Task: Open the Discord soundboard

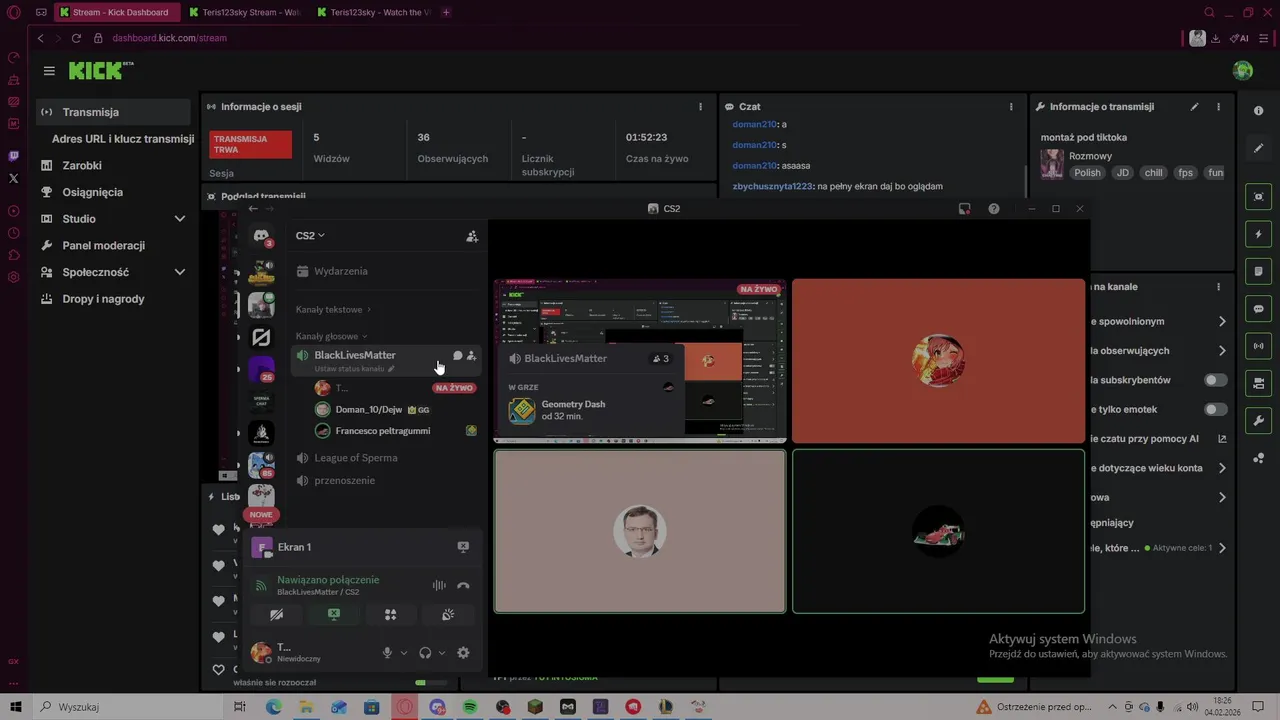Action: point(448,614)
